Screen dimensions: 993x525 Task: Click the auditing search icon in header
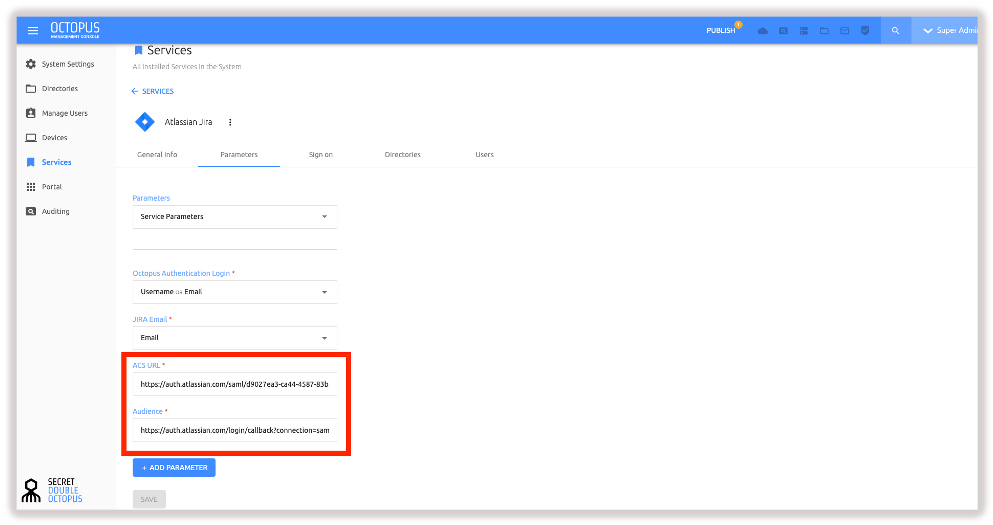(783, 30)
